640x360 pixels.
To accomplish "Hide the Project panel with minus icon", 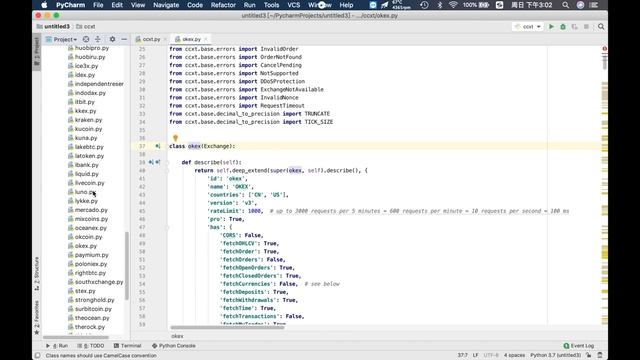I will 124,39.
